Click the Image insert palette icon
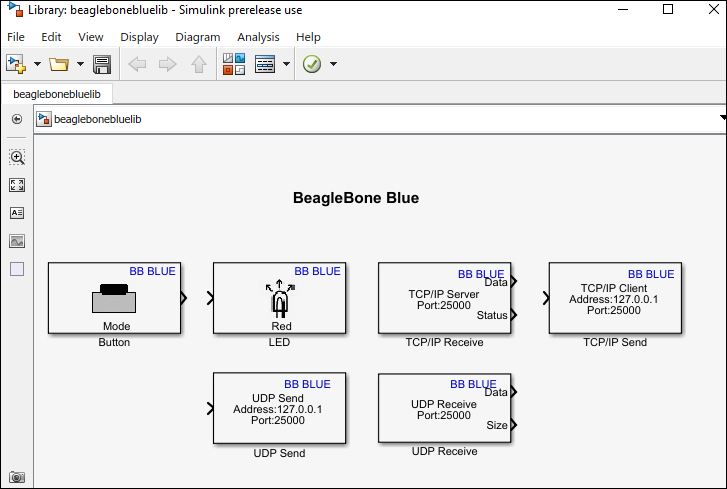 [x=17, y=241]
